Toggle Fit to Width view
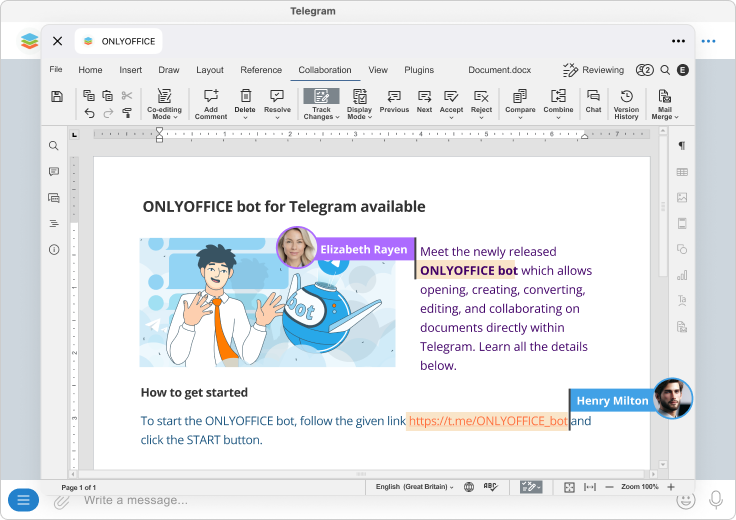Screen dimensions: 736x520 click(590, 487)
